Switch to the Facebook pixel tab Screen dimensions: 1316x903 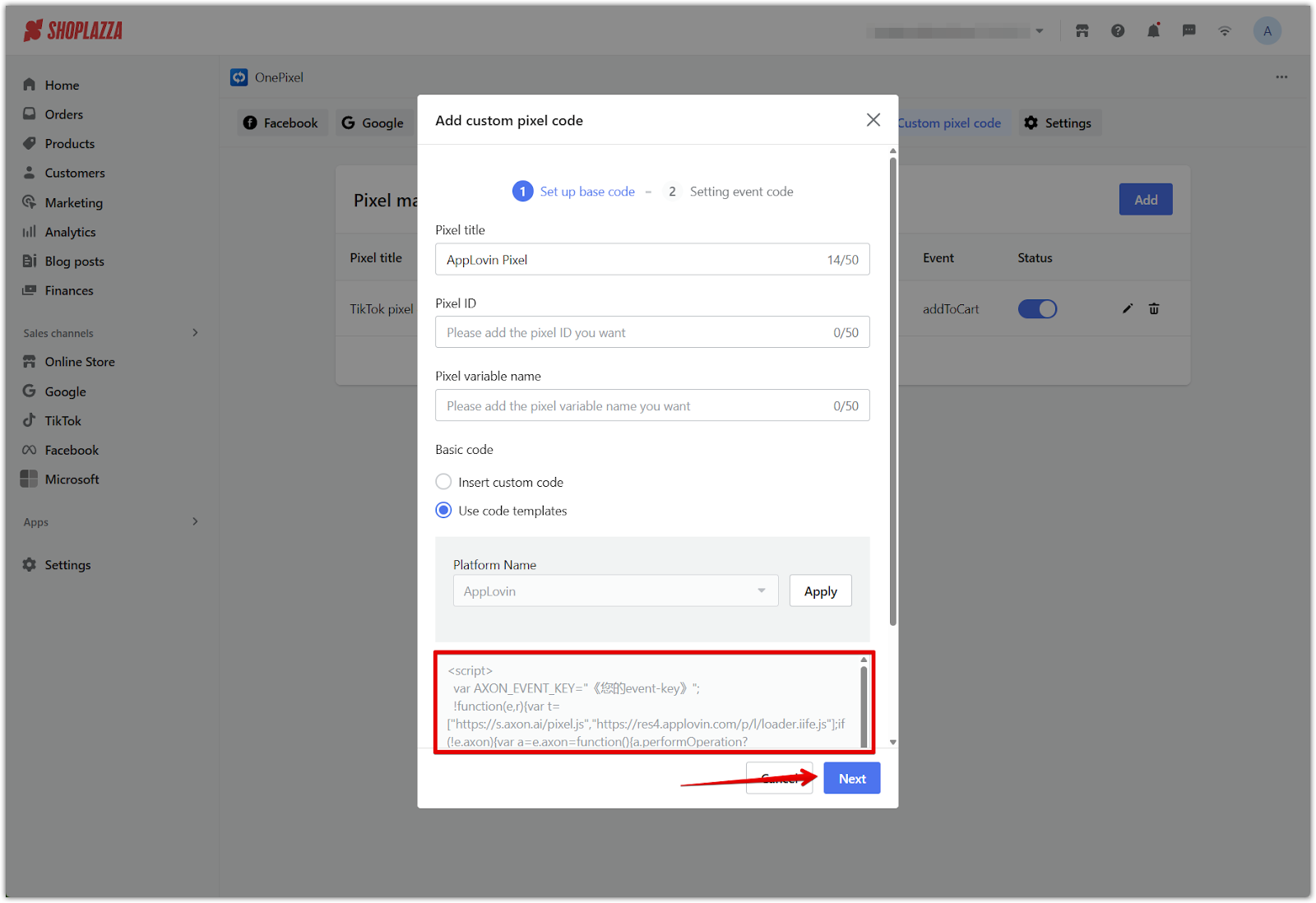[282, 123]
